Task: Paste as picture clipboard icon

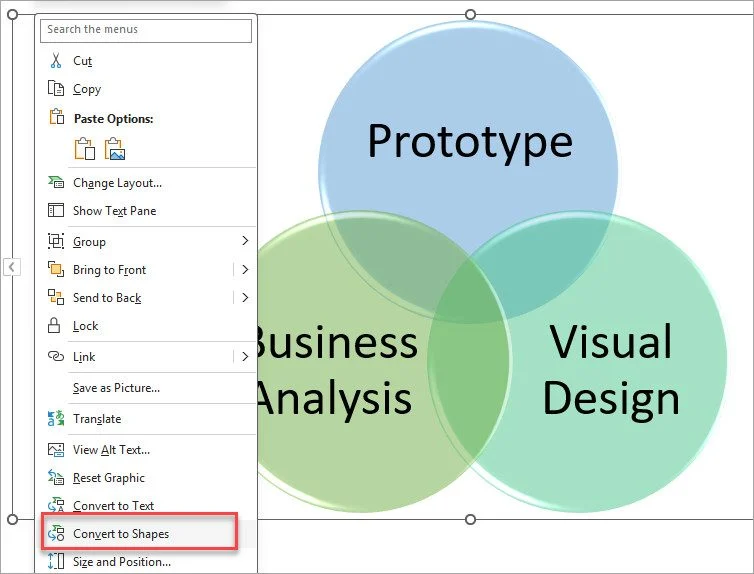Action: click(115, 149)
